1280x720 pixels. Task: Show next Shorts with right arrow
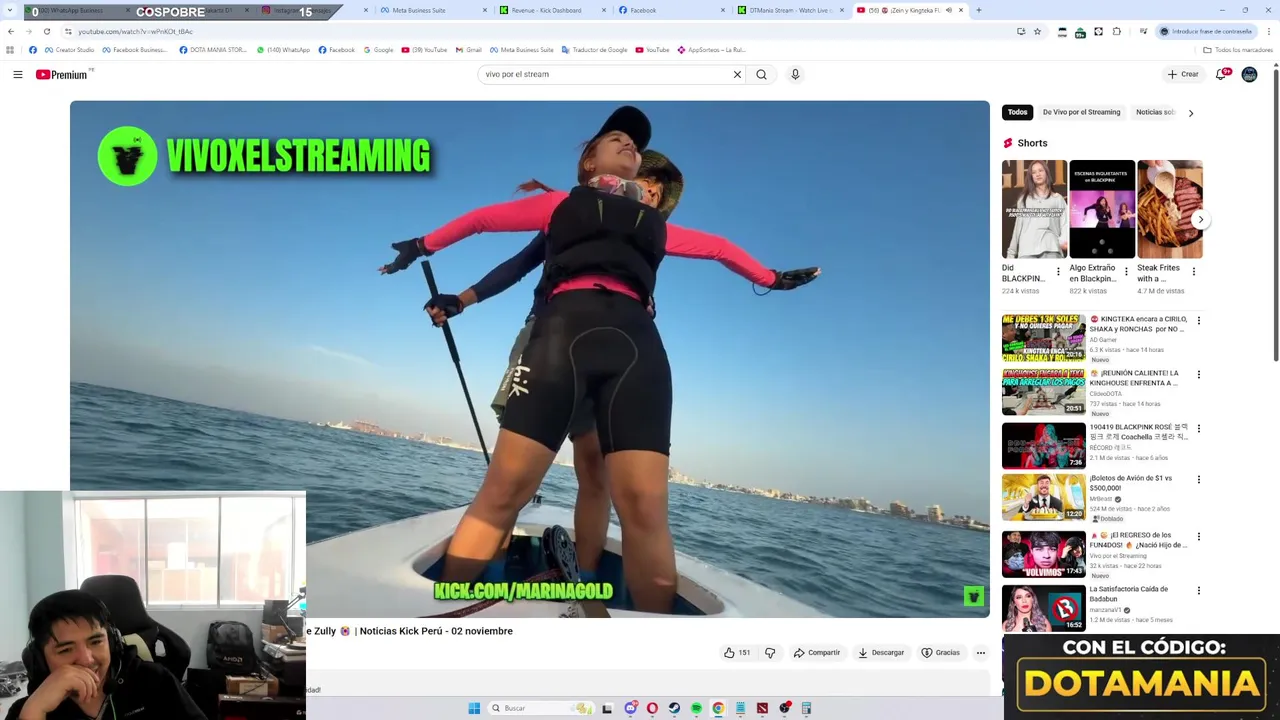1200,219
